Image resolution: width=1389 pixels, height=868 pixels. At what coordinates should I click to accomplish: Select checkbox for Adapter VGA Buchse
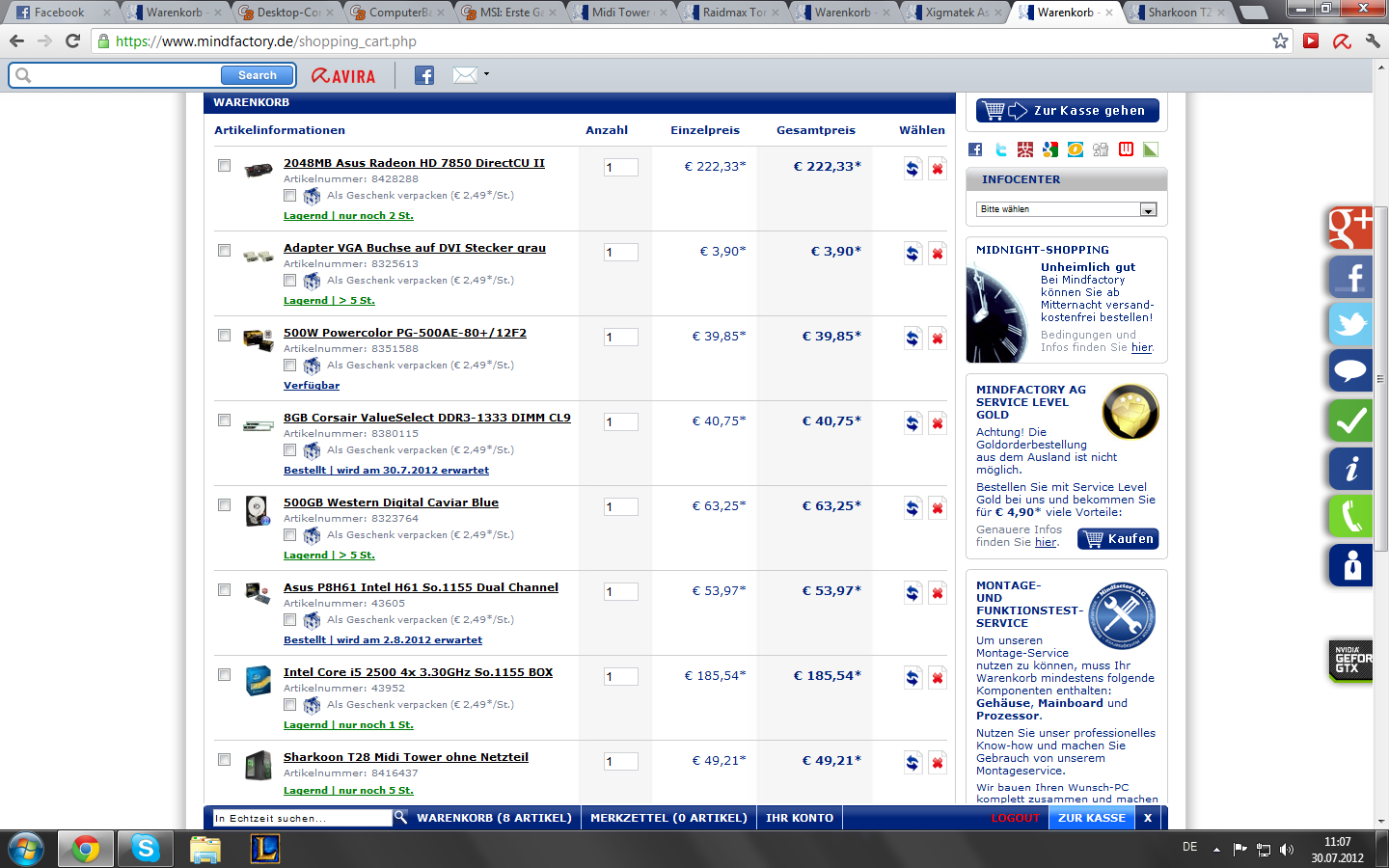tap(224, 250)
